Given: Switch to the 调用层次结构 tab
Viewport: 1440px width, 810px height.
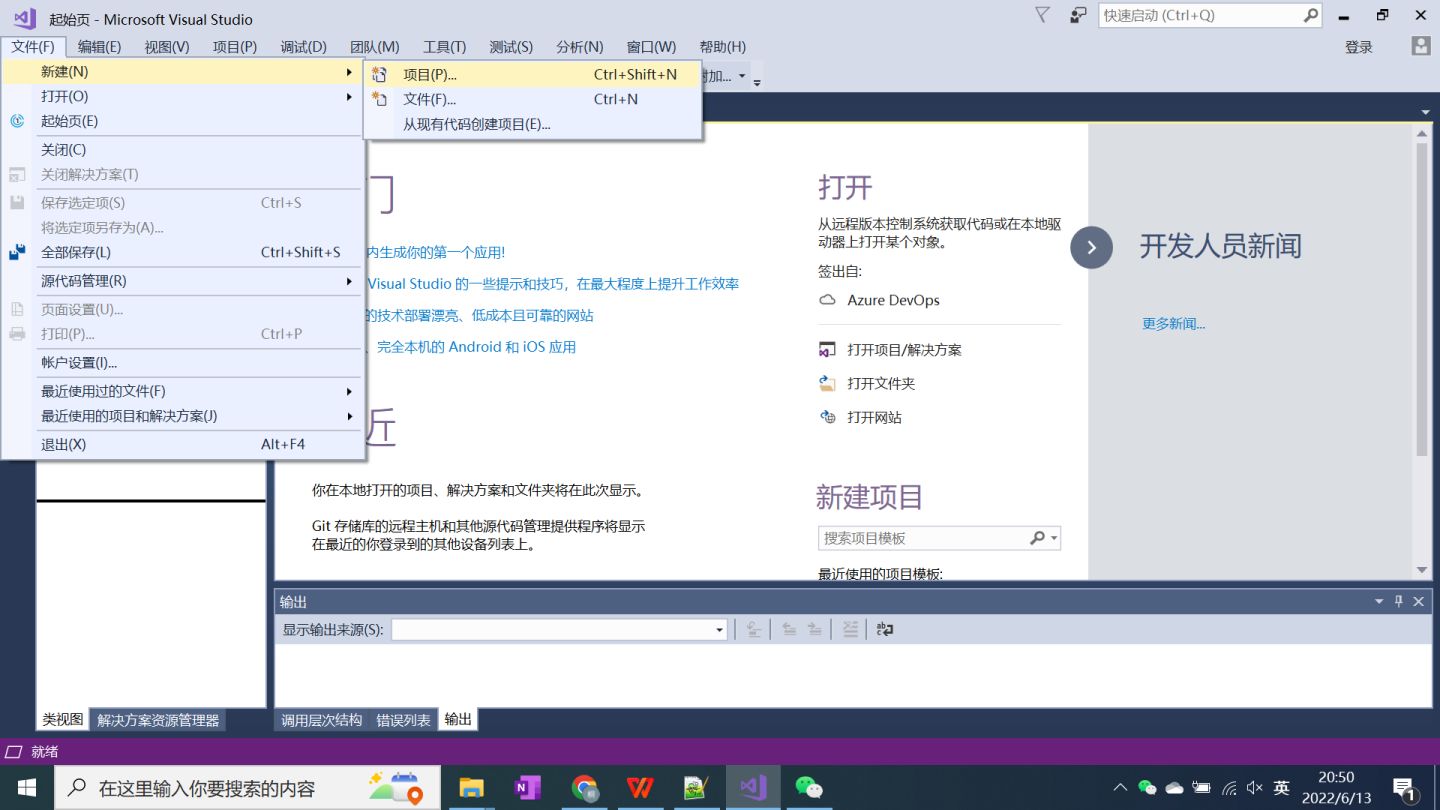Looking at the screenshot, I should pos(321,720).
